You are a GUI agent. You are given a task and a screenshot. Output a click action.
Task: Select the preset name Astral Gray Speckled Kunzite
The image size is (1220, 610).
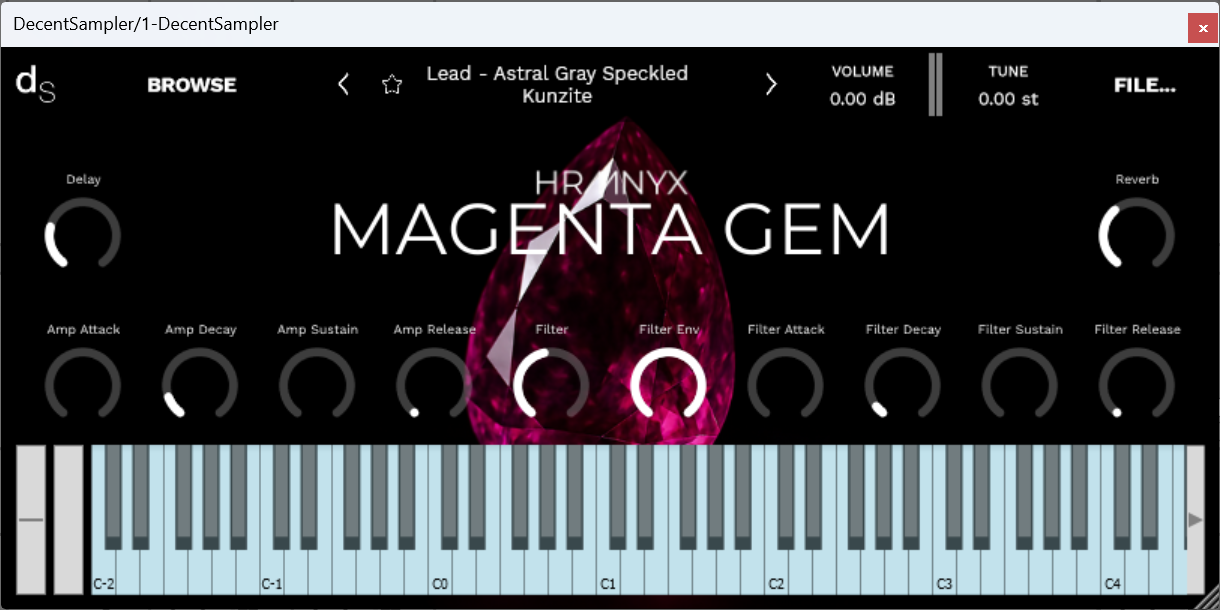pyautogui.click(x=558, y=85)
